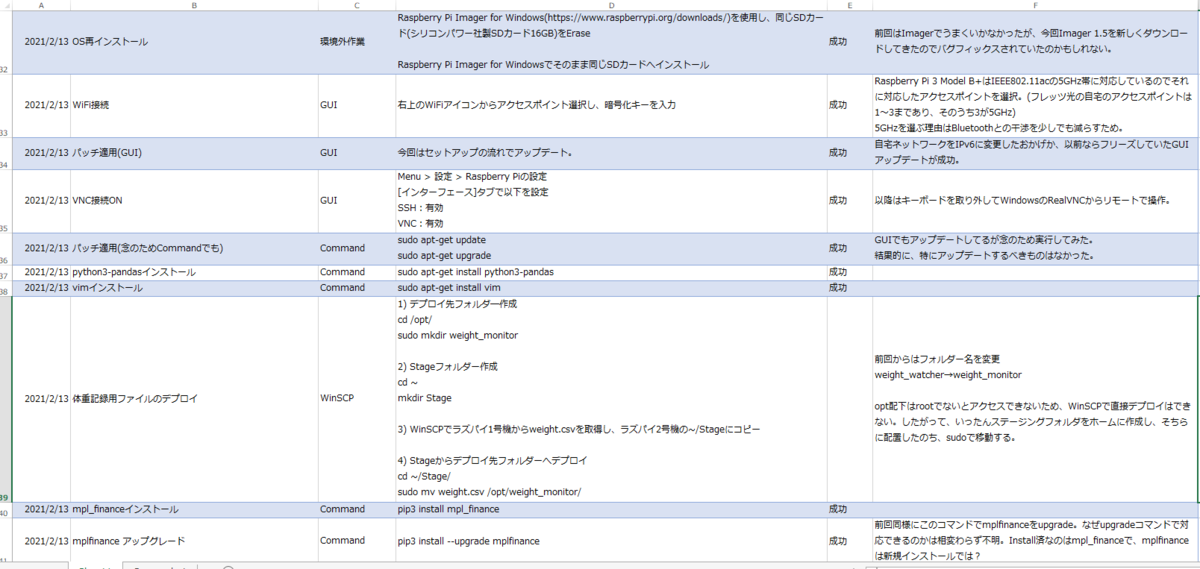Click '成功' in vimインストール row
Screen dimensions: 1200x569
850,289
